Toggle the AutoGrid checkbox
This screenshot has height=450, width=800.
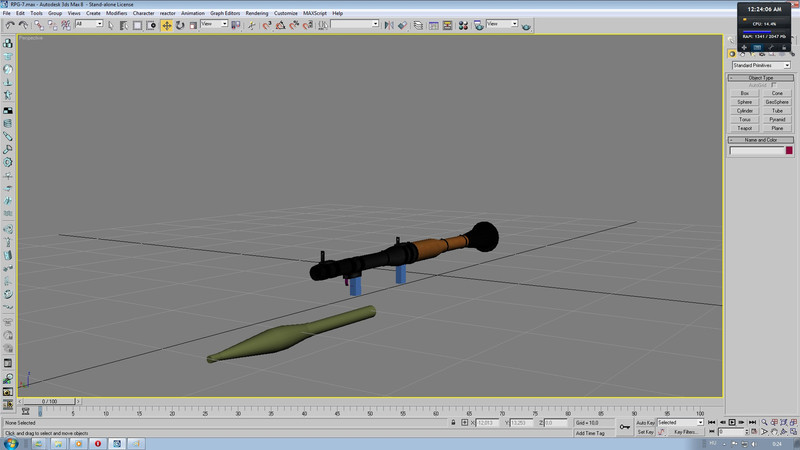pos(773,85)
